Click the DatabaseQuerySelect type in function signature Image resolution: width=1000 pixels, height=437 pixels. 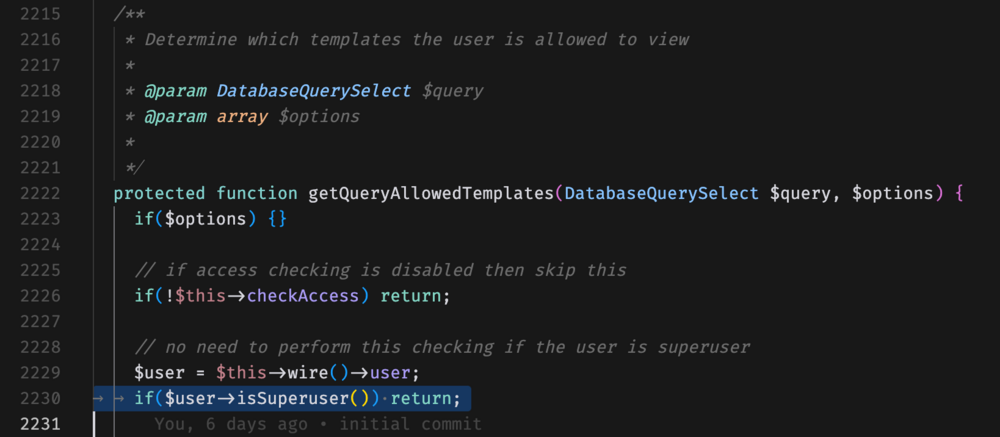point(662,193)
